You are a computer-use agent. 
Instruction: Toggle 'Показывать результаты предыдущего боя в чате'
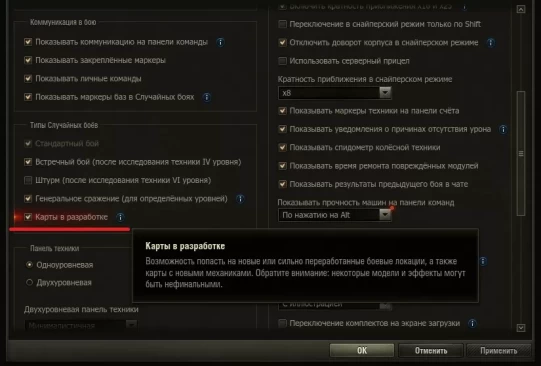click(x=282, y=184)
